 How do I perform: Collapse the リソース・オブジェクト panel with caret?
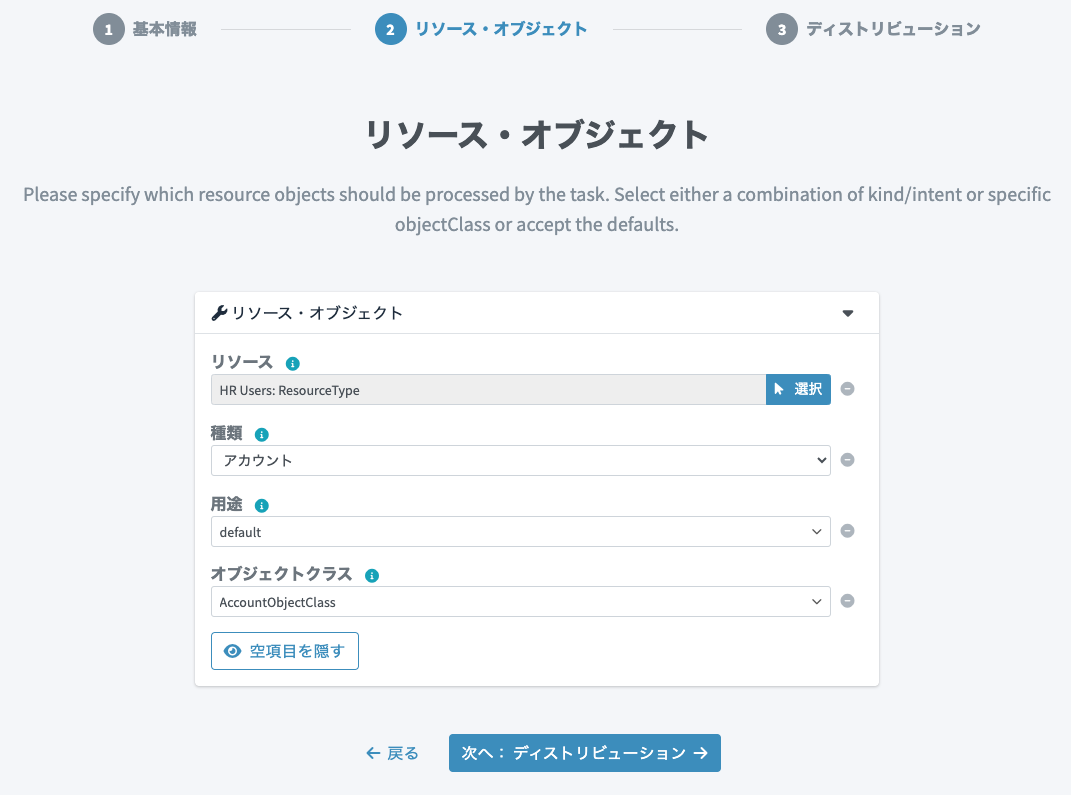pos(848,313)
